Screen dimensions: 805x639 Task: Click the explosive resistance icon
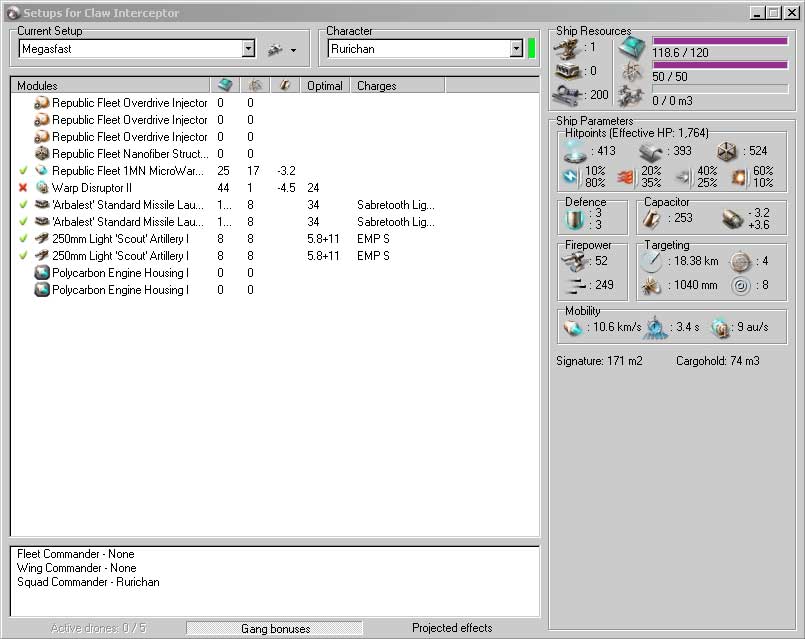tap(739, 177)
